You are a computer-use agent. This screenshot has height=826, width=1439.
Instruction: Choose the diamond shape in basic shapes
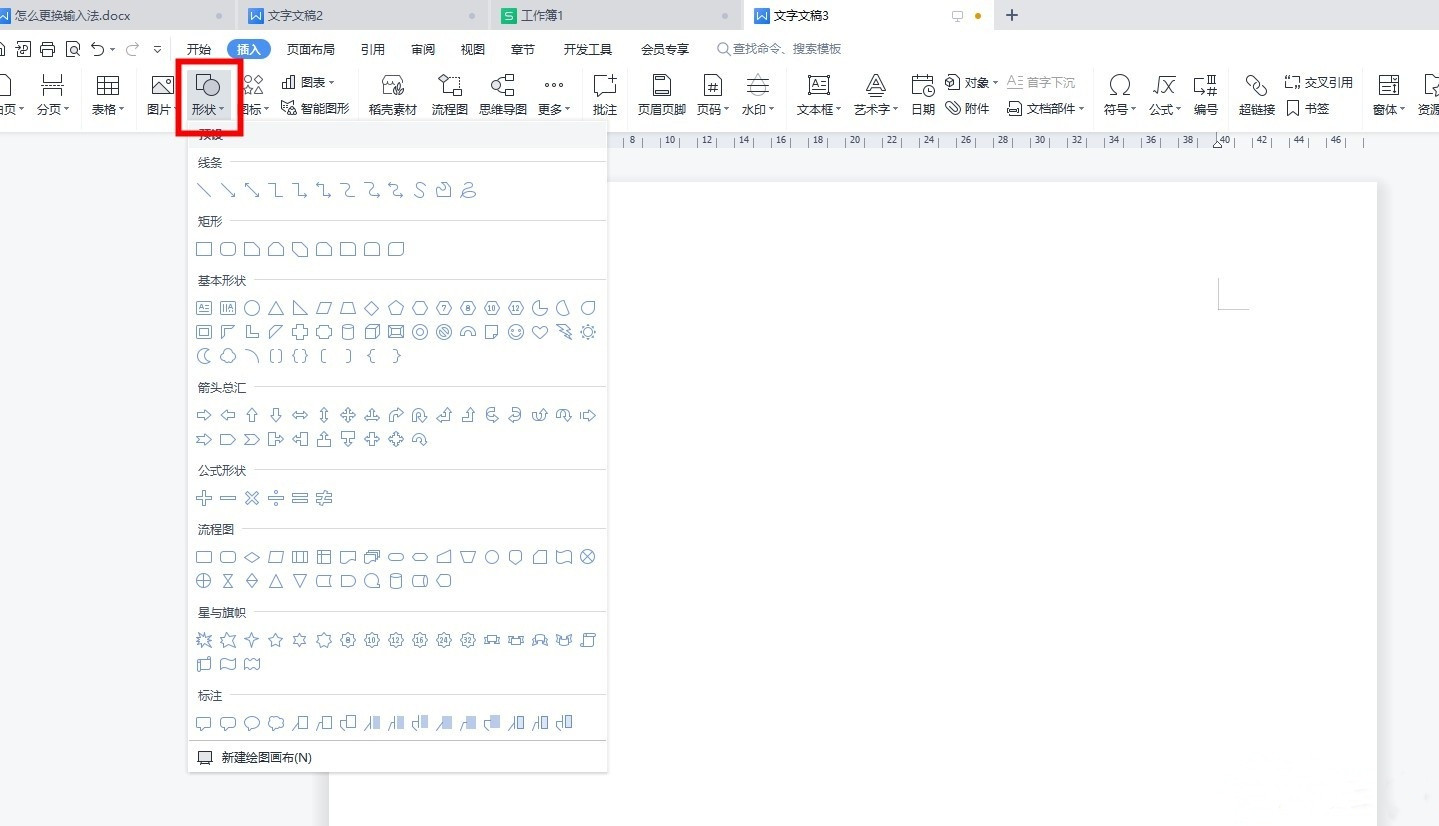[x=372, y=308]
